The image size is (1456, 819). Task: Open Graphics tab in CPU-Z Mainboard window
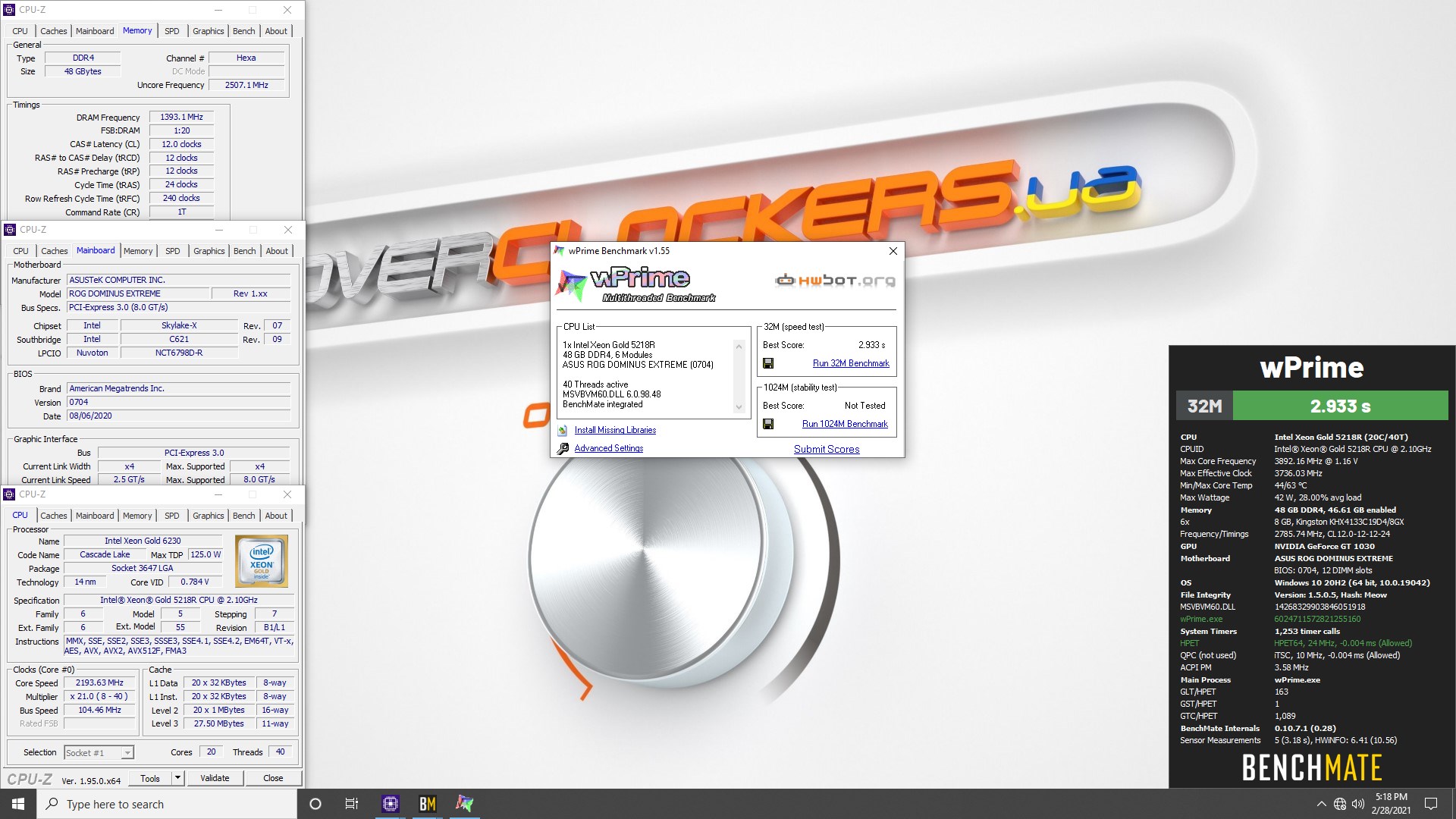[x=209, y=251]
